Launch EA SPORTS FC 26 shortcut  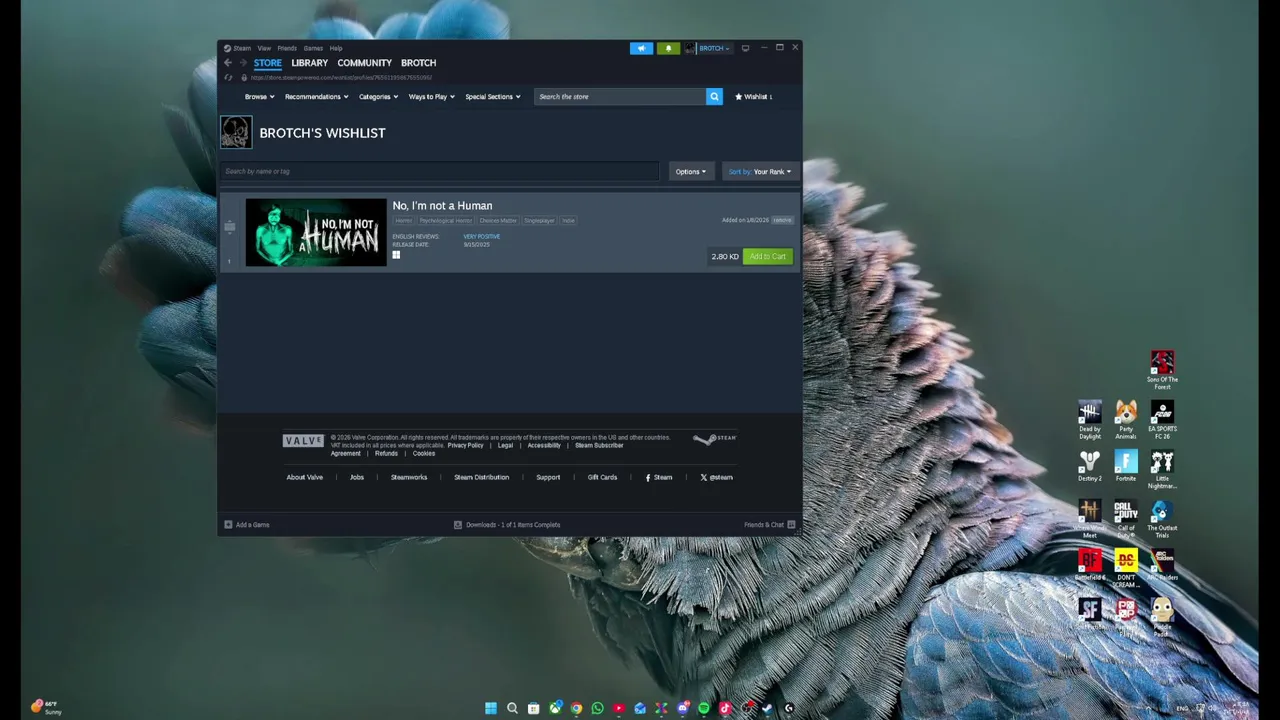(1162, 420)
